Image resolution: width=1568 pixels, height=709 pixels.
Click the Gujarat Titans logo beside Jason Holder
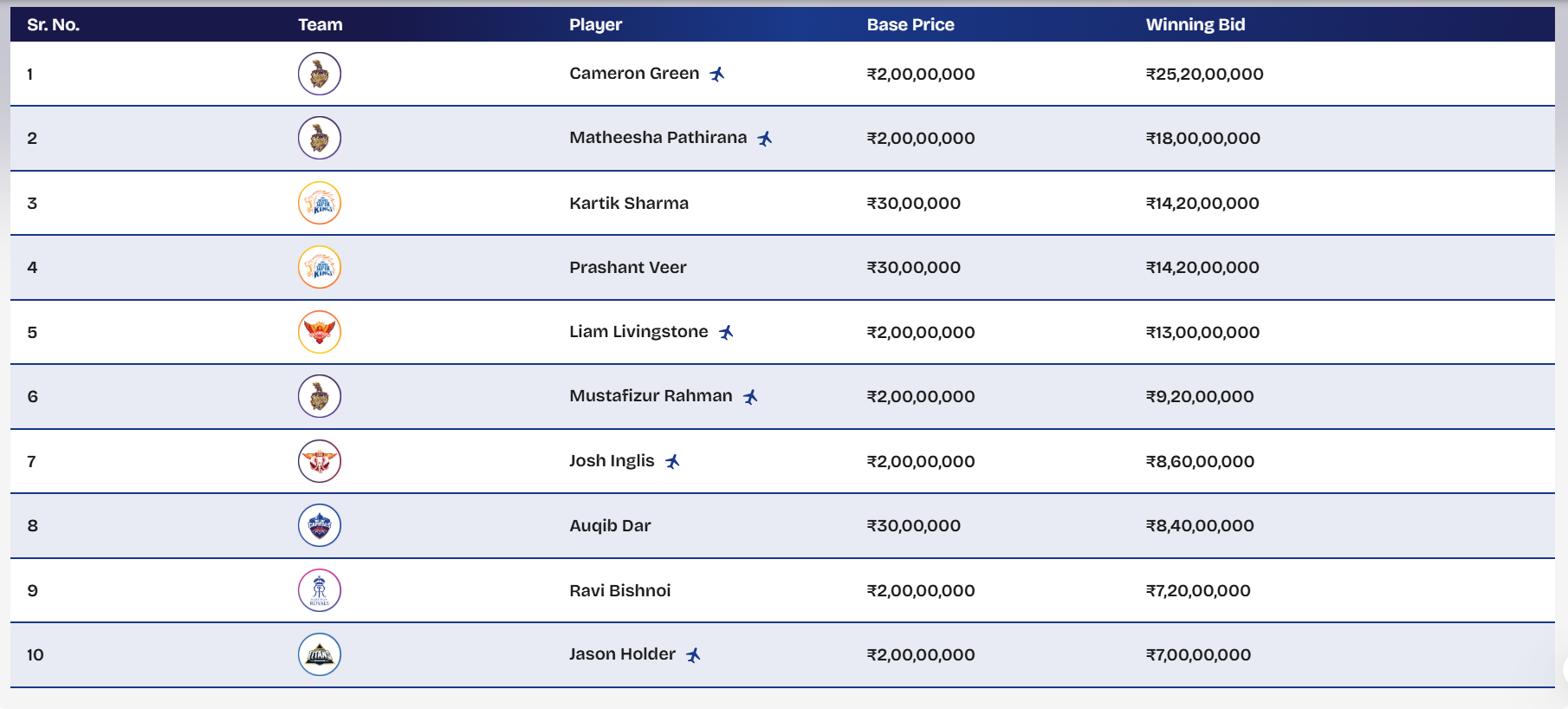point(319,654)
